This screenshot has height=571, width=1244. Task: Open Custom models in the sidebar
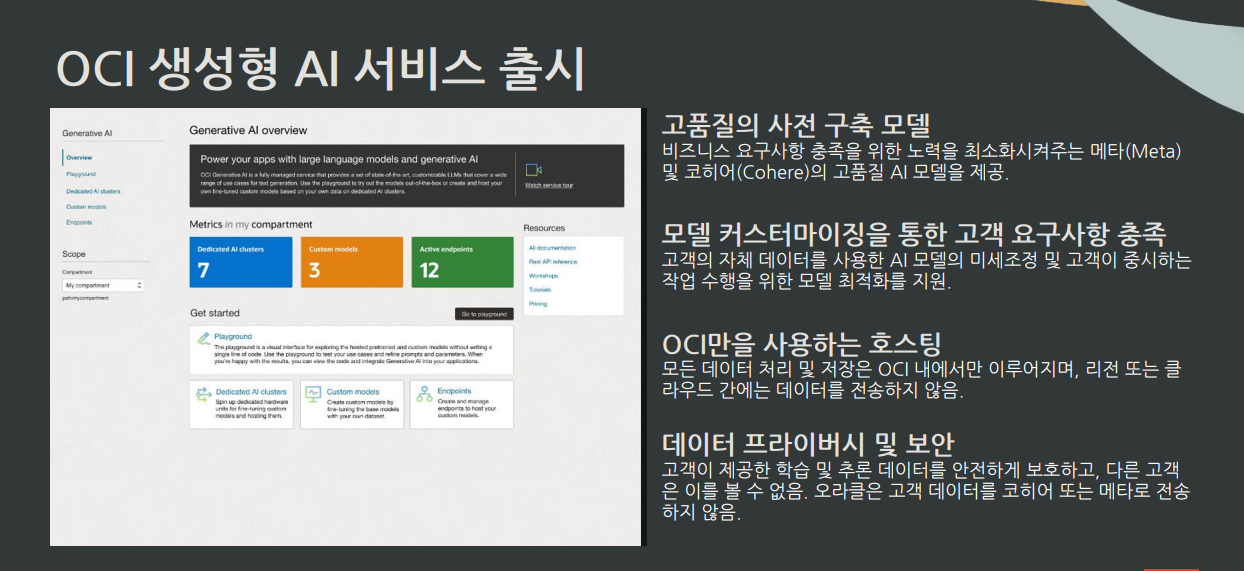pos(86,206)
